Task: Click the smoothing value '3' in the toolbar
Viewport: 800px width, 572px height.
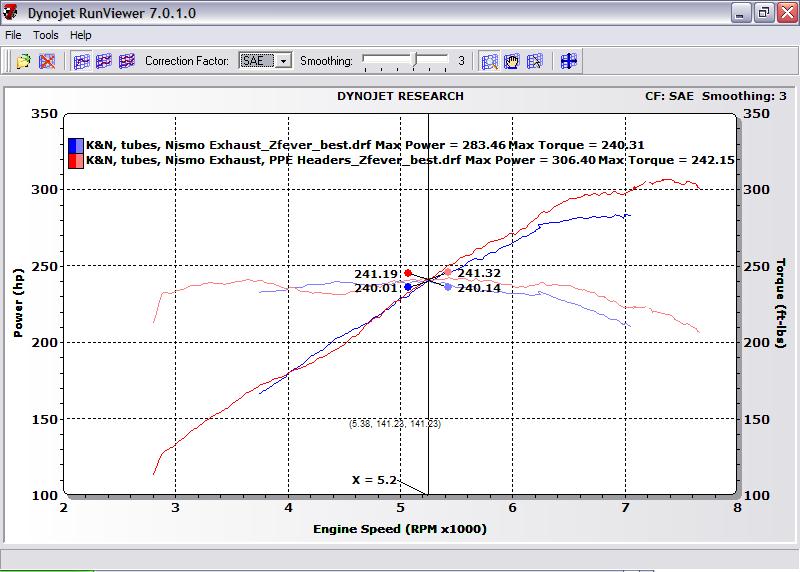Action: [x=461, y=61]
